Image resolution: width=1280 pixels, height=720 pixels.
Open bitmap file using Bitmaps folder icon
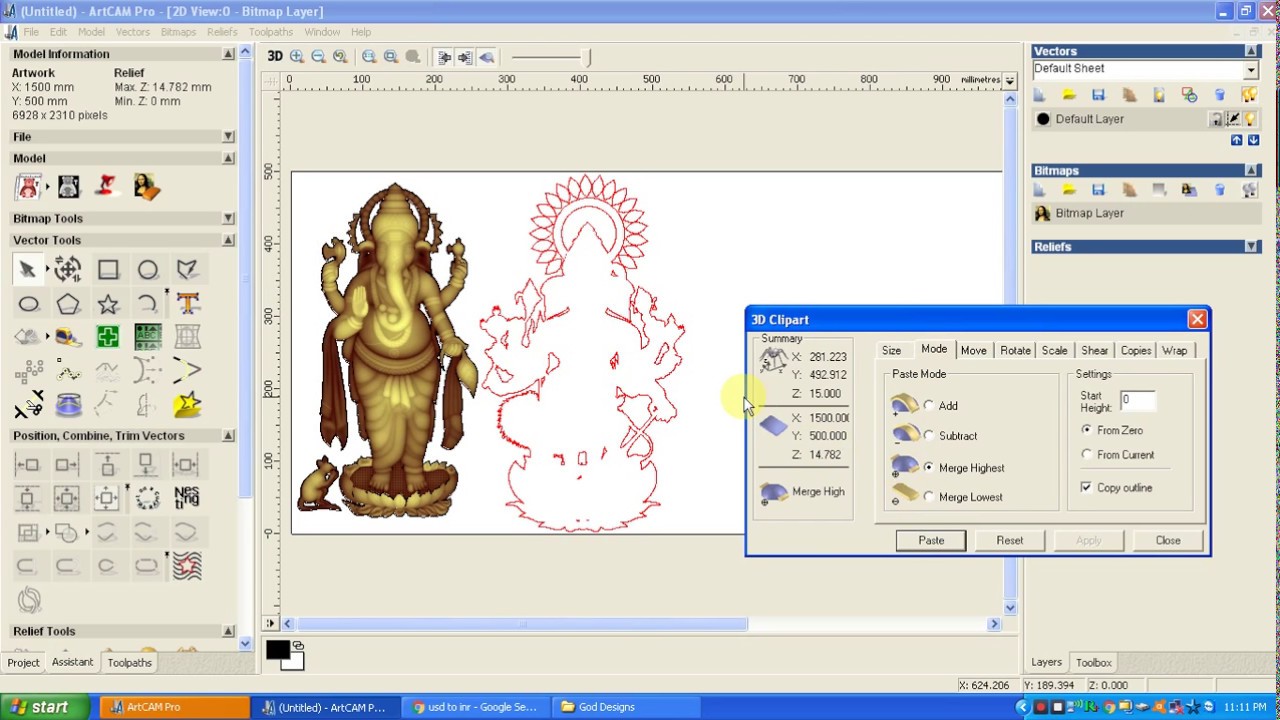coord(1069,190)
